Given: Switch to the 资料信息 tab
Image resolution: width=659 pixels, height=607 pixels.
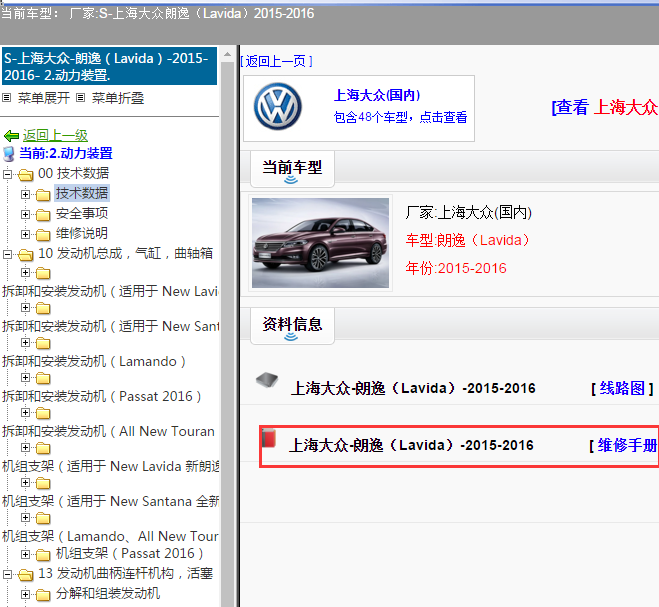Looking at the screenshot, I should point(292,325).
